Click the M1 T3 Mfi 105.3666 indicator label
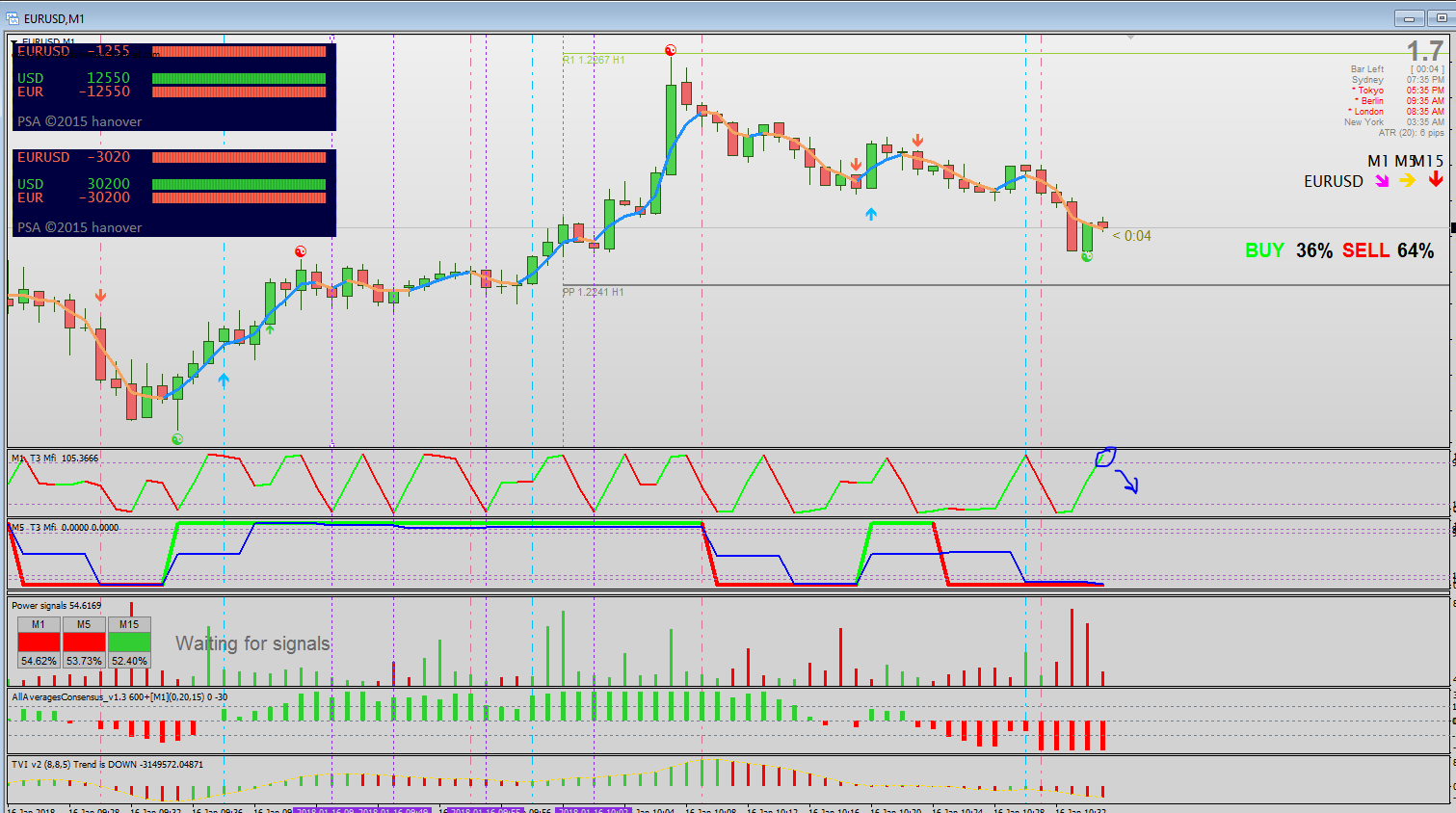 [55, 459]
